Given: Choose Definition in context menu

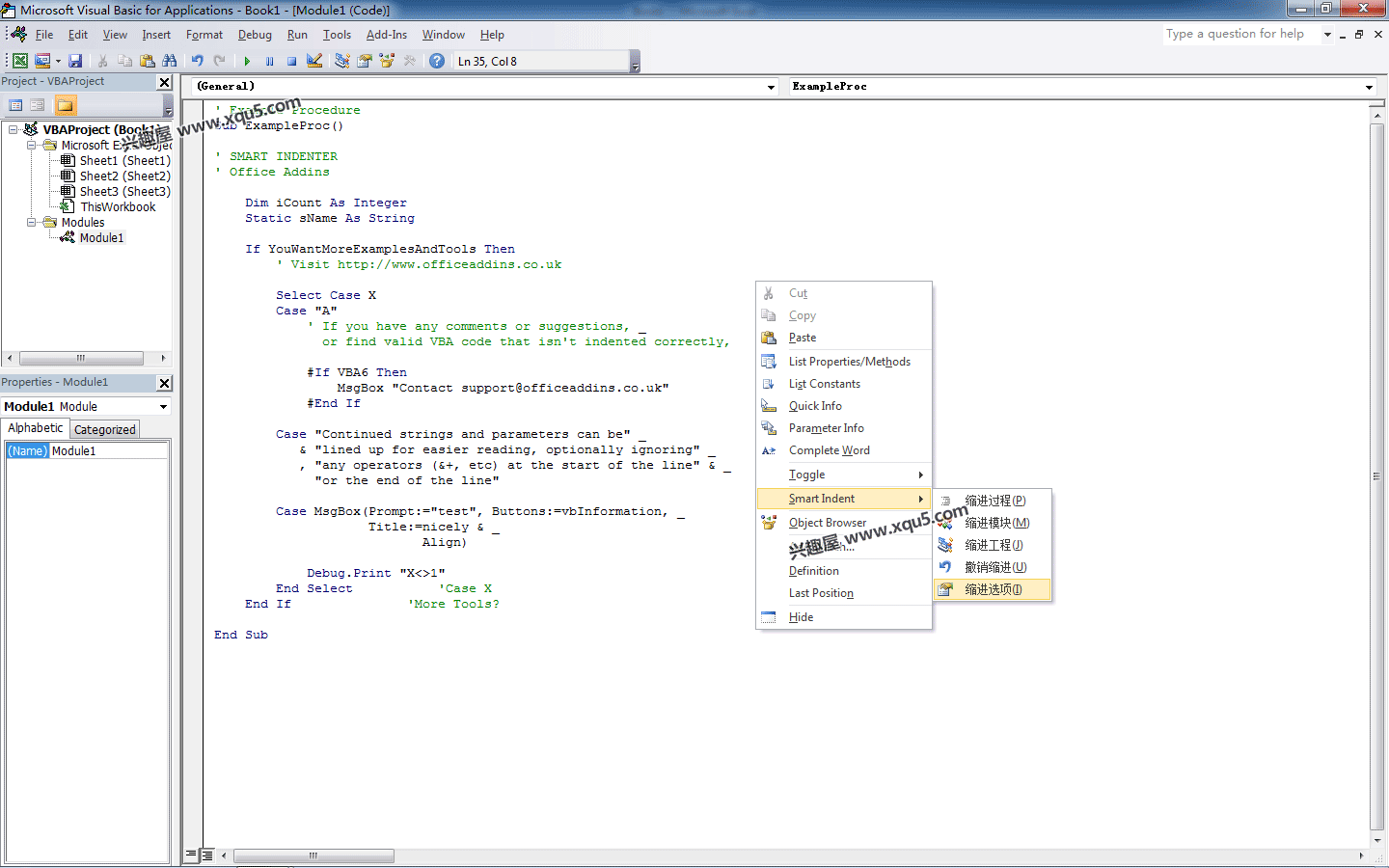Looking at the screenshot, I should (844, 571).
